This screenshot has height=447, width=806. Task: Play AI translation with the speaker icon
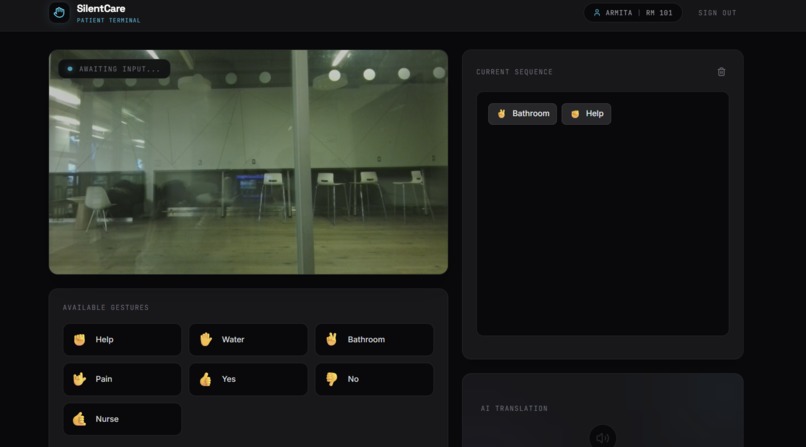click(x=602, y=437)
